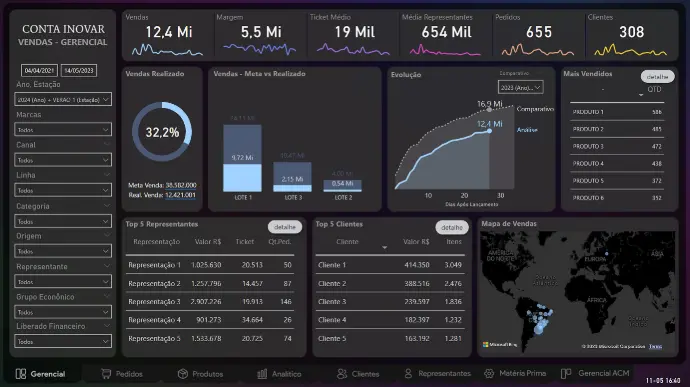Open the Origem filter dropdown
The height and width of the screenshot is (387, 690).
coord(63,251)
